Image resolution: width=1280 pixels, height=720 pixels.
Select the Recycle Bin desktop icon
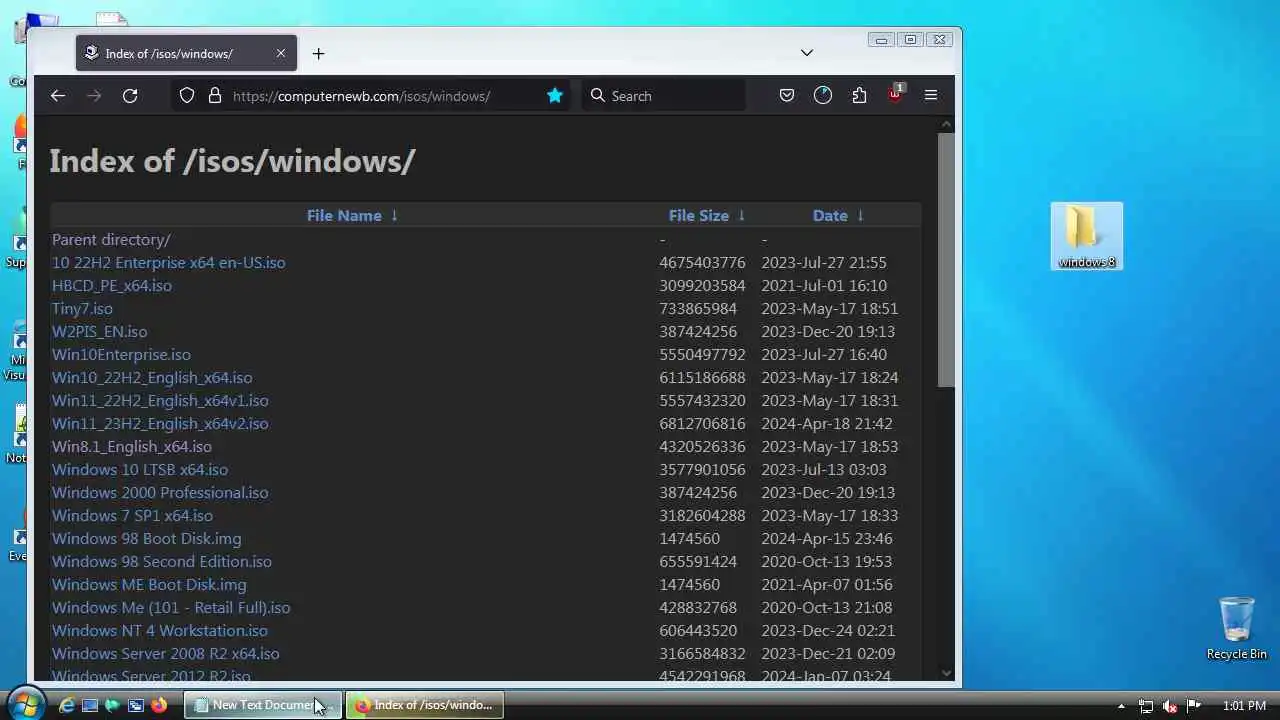pos(1237,629)
